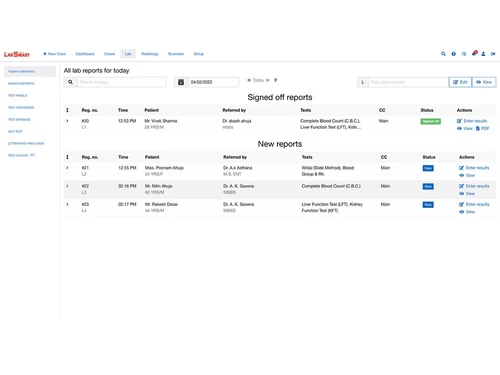View report for Rakesh Desai

(x=467, y=212)
